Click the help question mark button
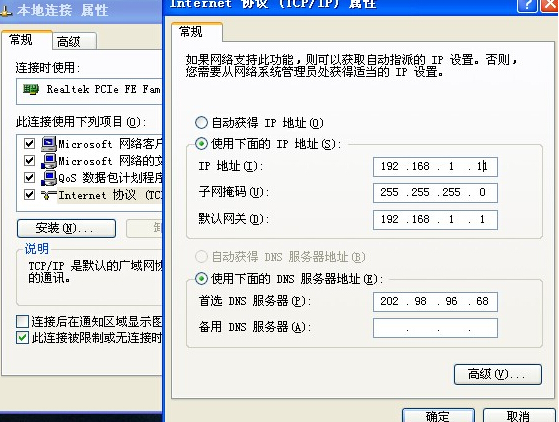This screenshot has height=422, width=559. tap(527, 5)
